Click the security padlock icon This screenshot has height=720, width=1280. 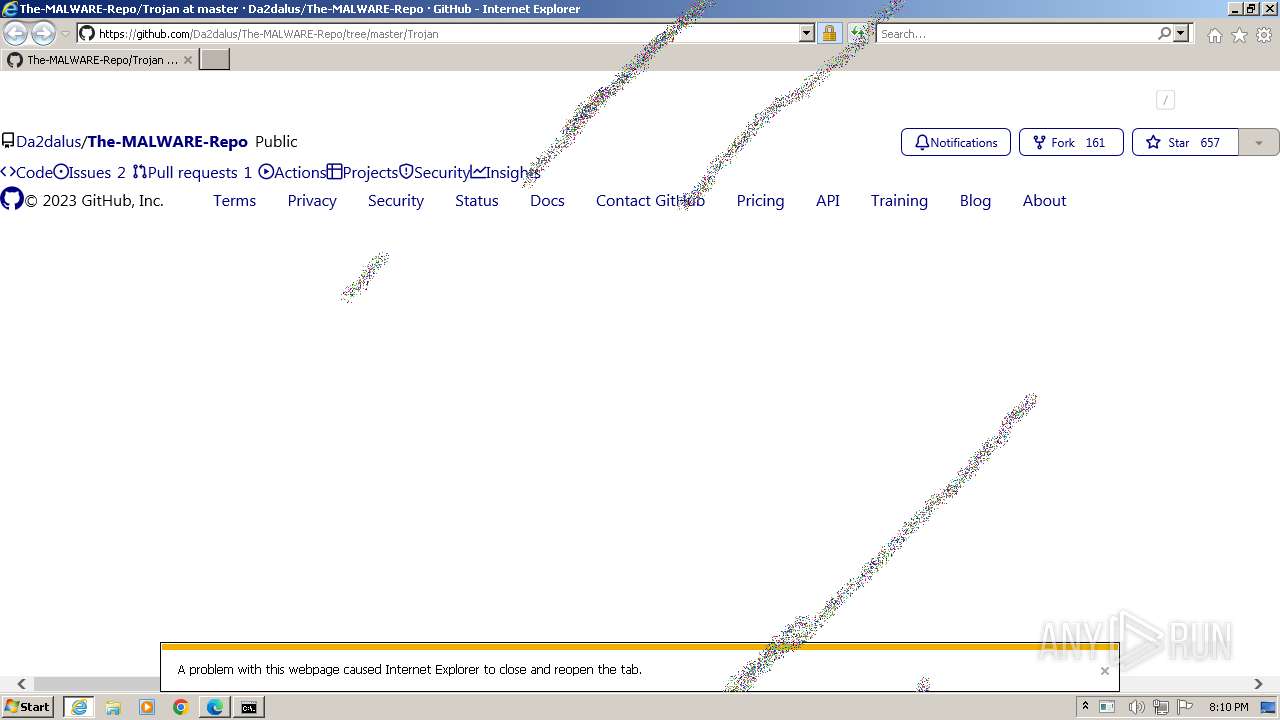pos(829,33)
